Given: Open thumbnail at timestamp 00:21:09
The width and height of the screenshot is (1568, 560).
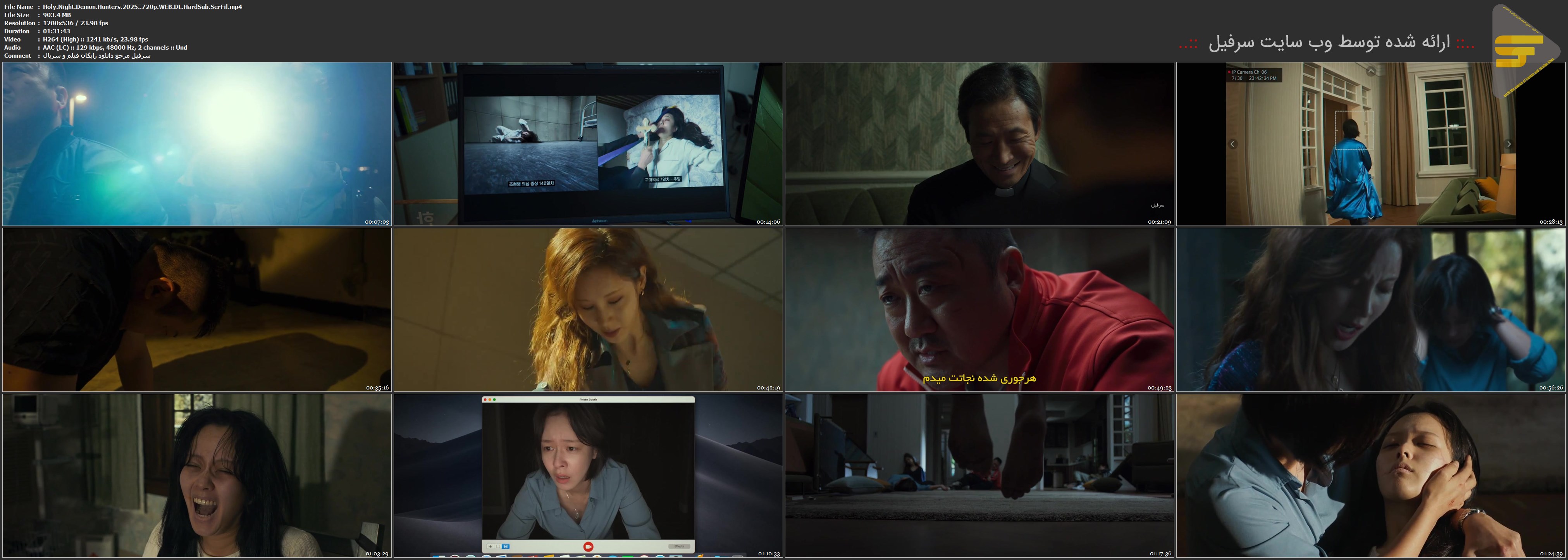Looking at the screenshot, I should click(x=979, y=144).
